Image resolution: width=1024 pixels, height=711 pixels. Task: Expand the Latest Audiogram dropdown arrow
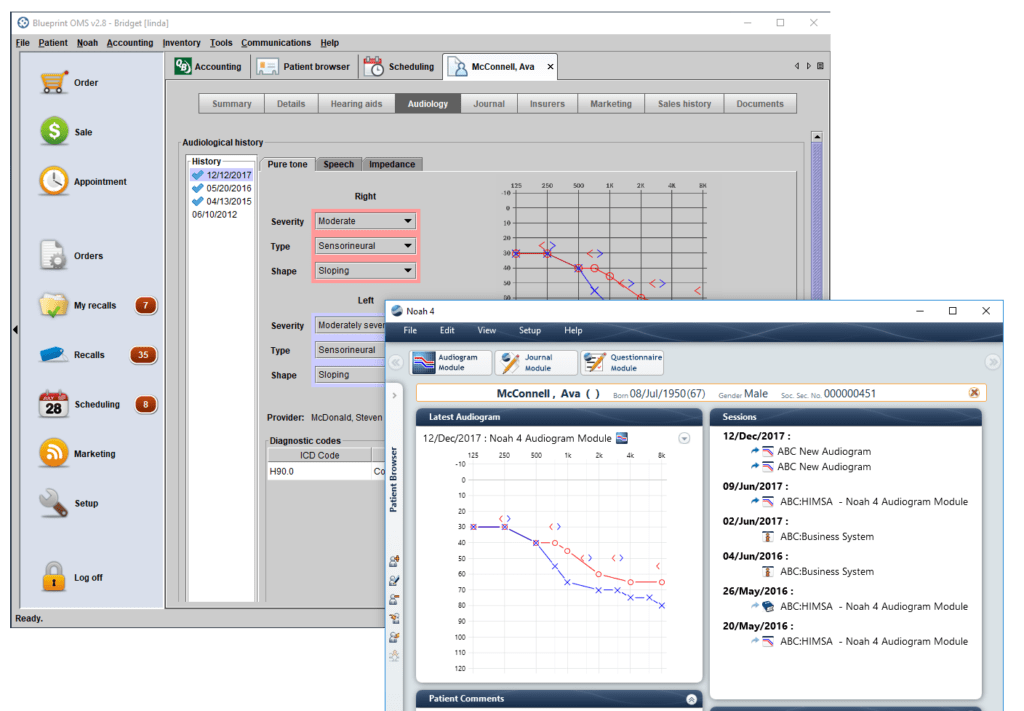pos(684,437)
